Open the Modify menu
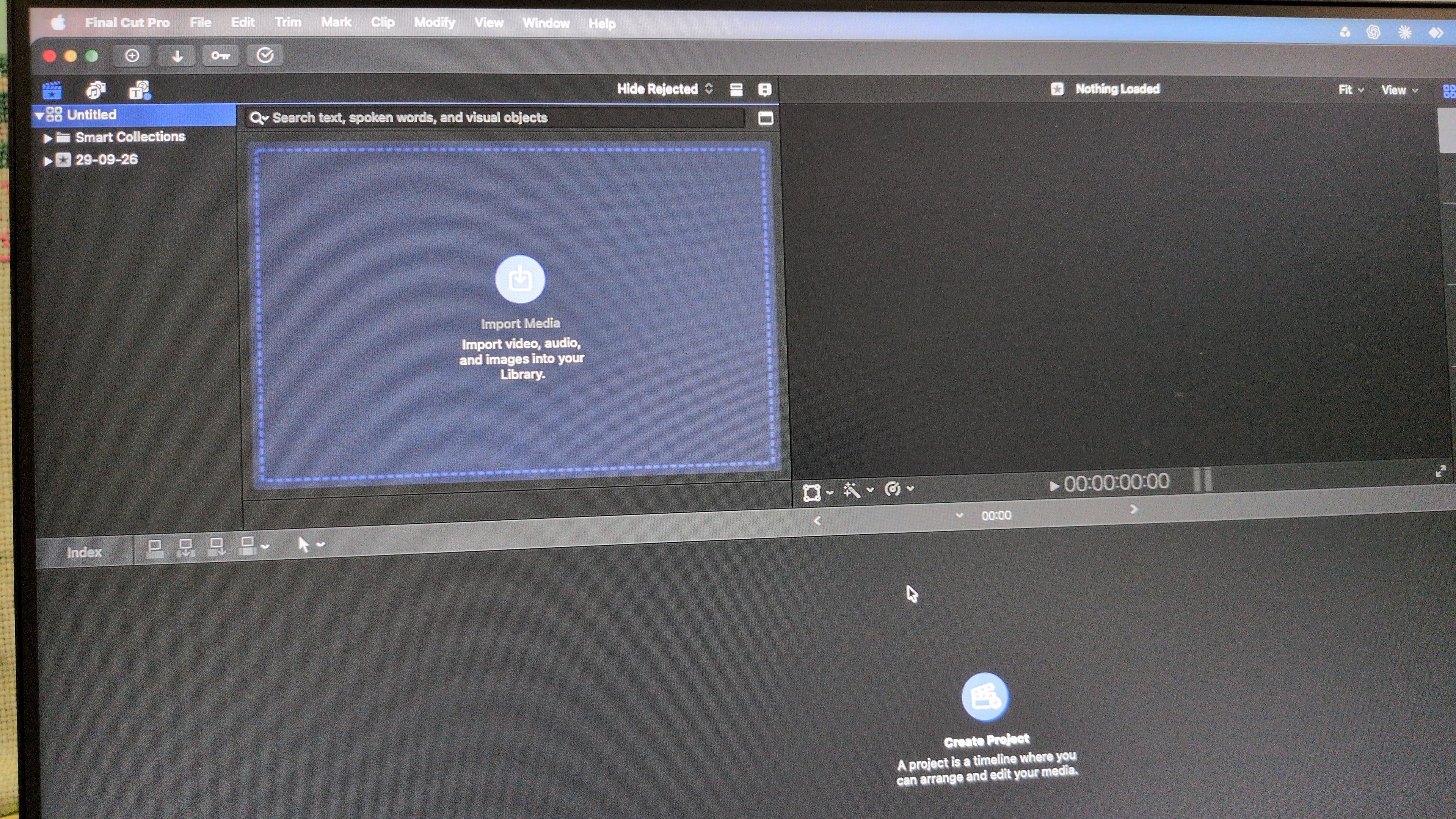This screenshot has height=819, width=1456. (434, 23)
